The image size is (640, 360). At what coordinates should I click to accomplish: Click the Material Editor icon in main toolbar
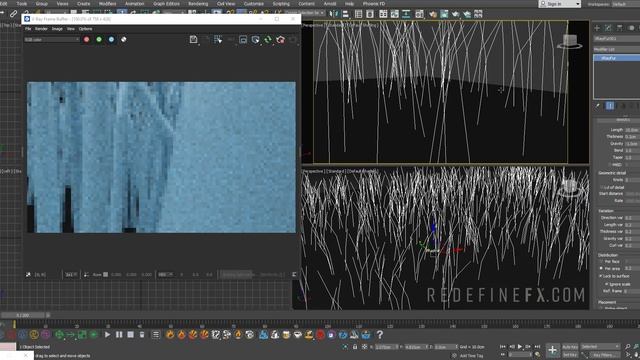(419, 14)
